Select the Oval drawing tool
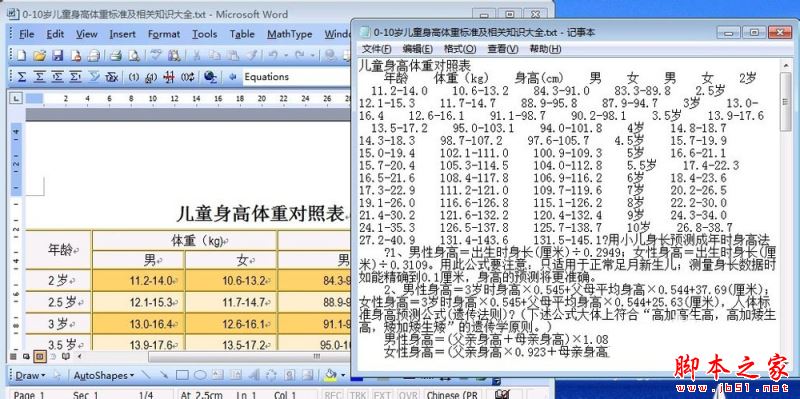This screenshot has height=399, width=800. pyautogui.click(x=200, y=376)
